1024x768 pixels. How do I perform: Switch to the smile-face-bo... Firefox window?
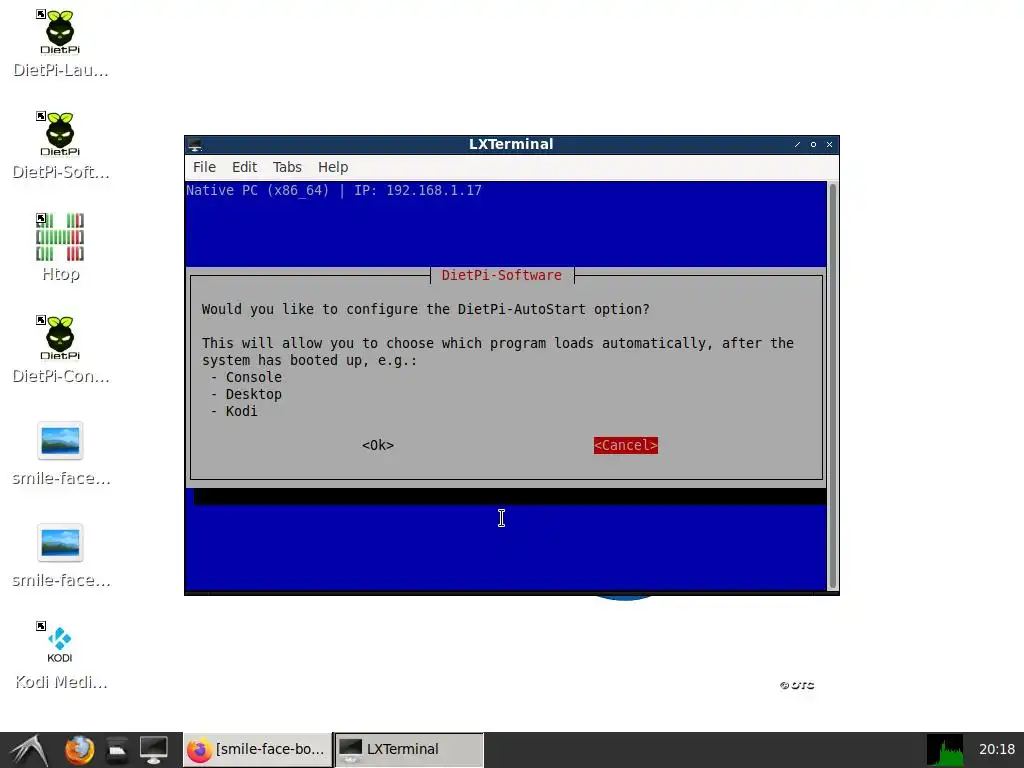pyautogui.click(x=257, y=750)
